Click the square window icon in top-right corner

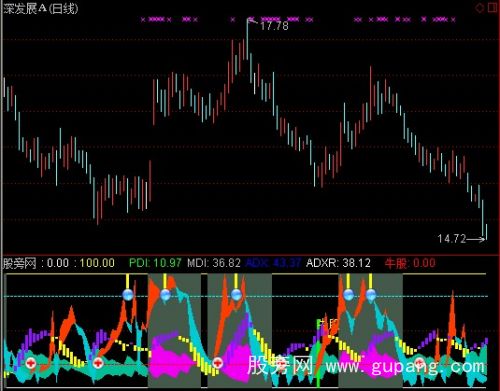point(492,8)
